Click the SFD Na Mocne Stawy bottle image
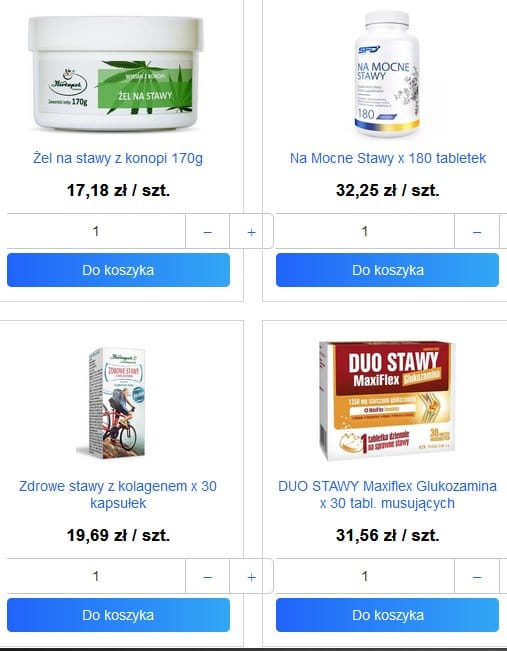 click(387, 74)
